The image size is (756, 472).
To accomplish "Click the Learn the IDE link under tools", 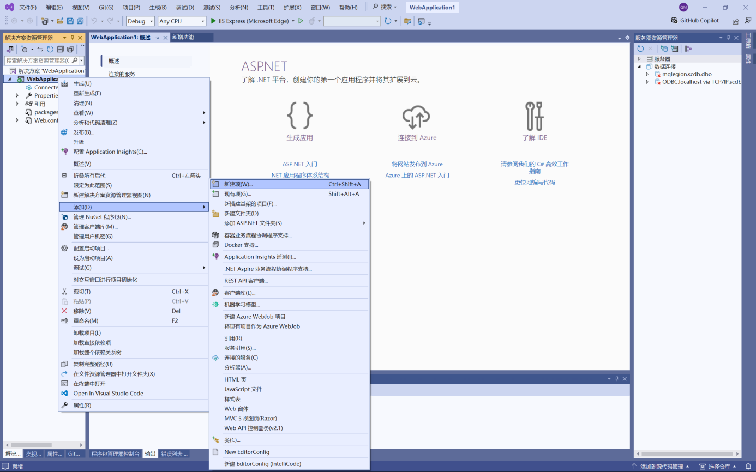I will click(x=534, y=138).
